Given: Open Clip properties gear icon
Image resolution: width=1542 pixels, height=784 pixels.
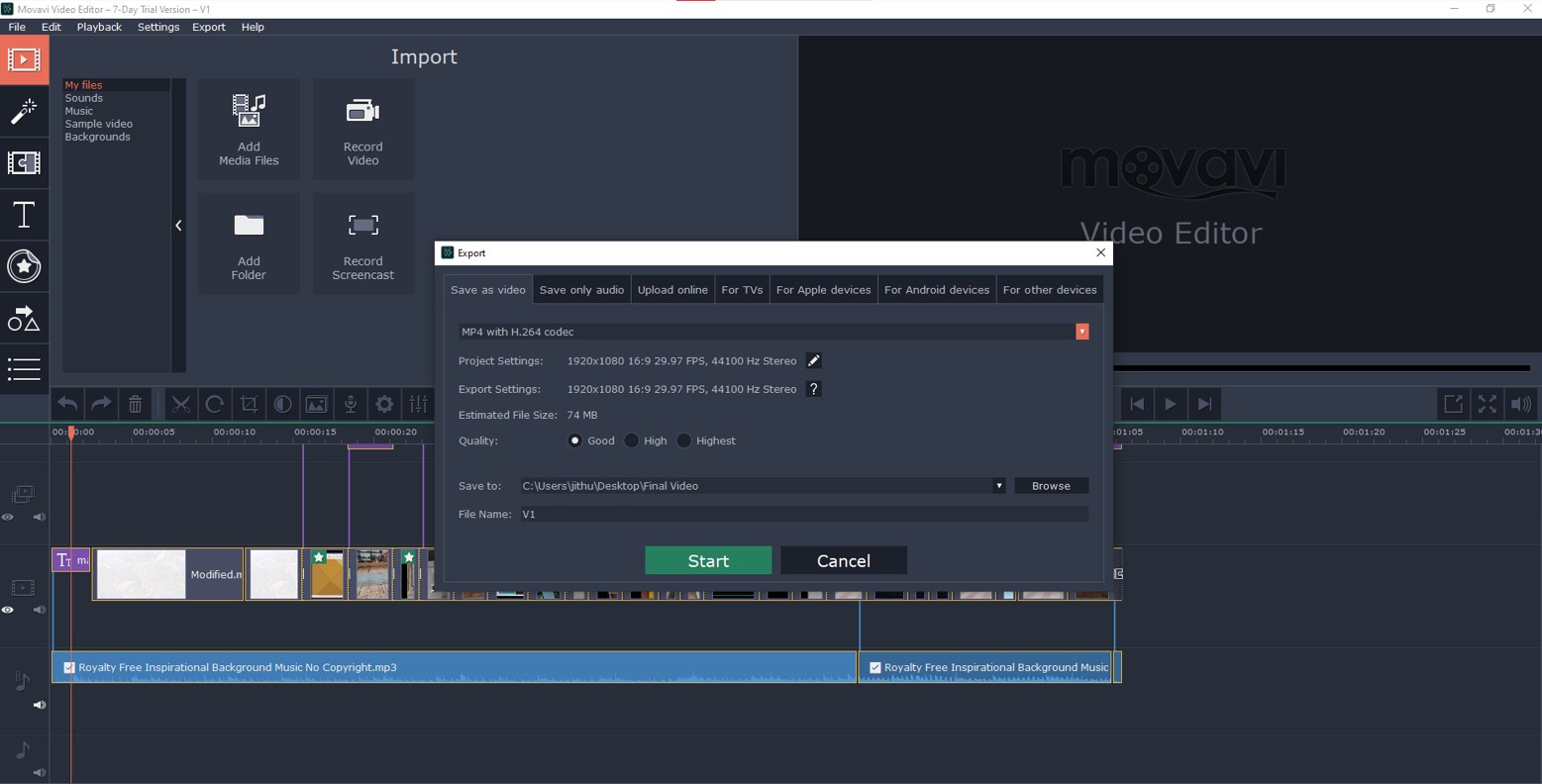Looking at the screenshot, I should [384, 404].
